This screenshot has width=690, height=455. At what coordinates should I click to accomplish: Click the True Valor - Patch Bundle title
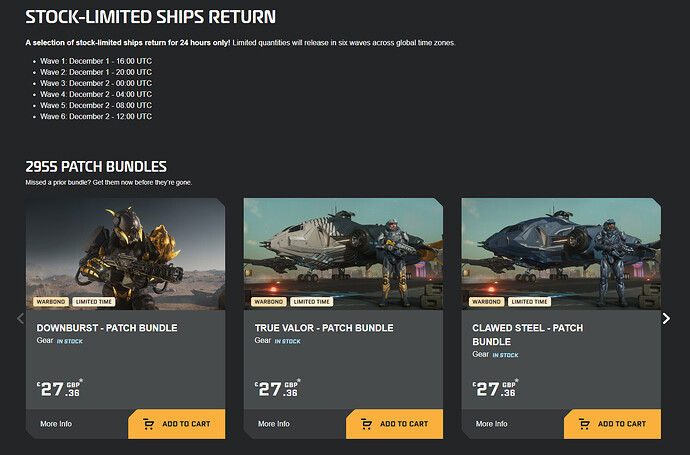[x=326, y=328]
